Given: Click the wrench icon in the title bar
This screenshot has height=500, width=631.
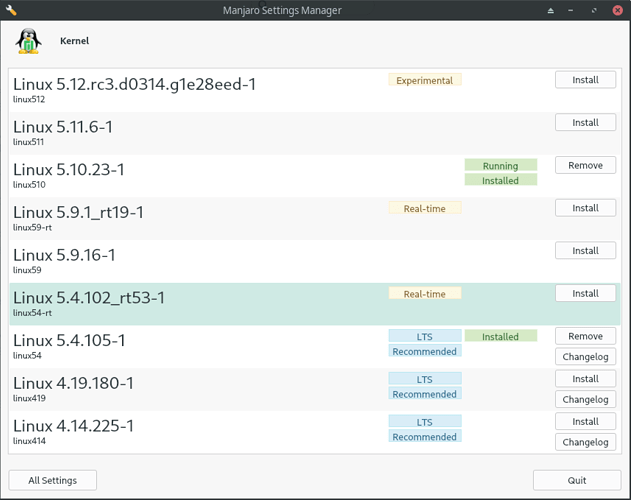Looking at the screenshot, I should point(11,10).
